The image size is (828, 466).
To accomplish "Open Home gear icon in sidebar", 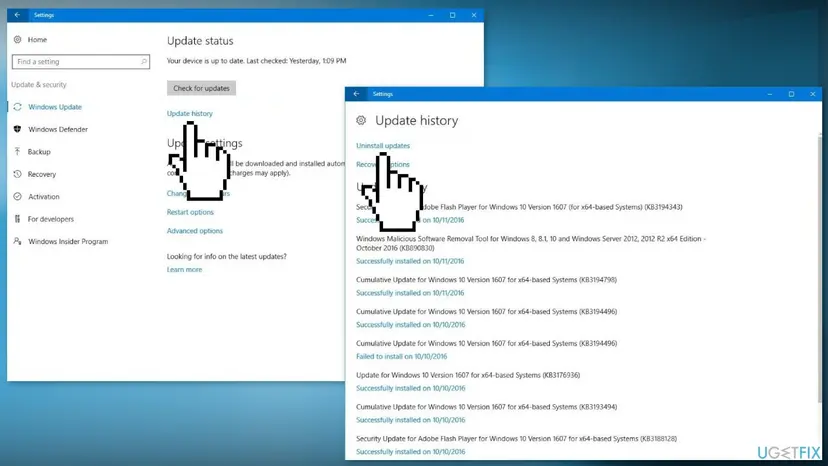I will coord(17,40).
